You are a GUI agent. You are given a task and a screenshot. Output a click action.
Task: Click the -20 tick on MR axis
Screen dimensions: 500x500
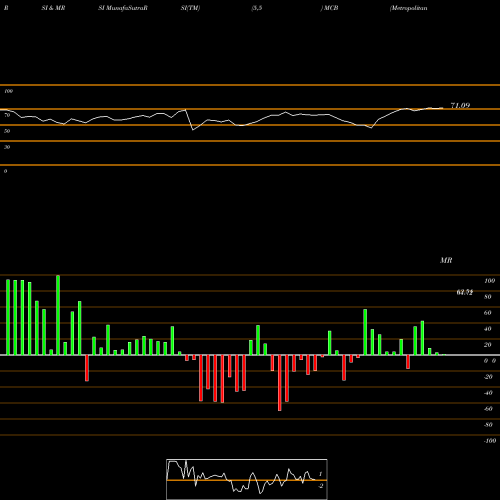pyautogui.click(x=488, y=377)
